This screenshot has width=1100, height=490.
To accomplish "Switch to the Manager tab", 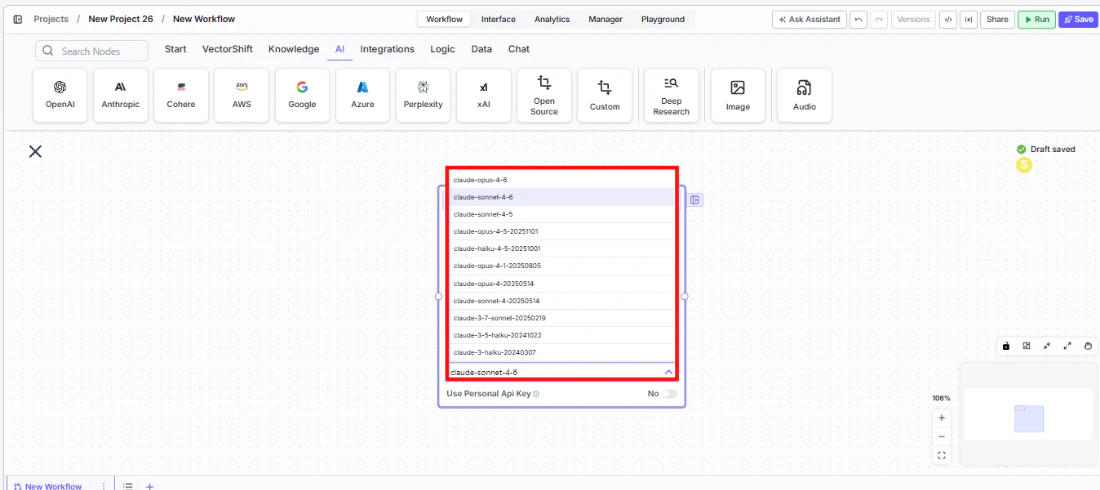I will pos(605,20).
